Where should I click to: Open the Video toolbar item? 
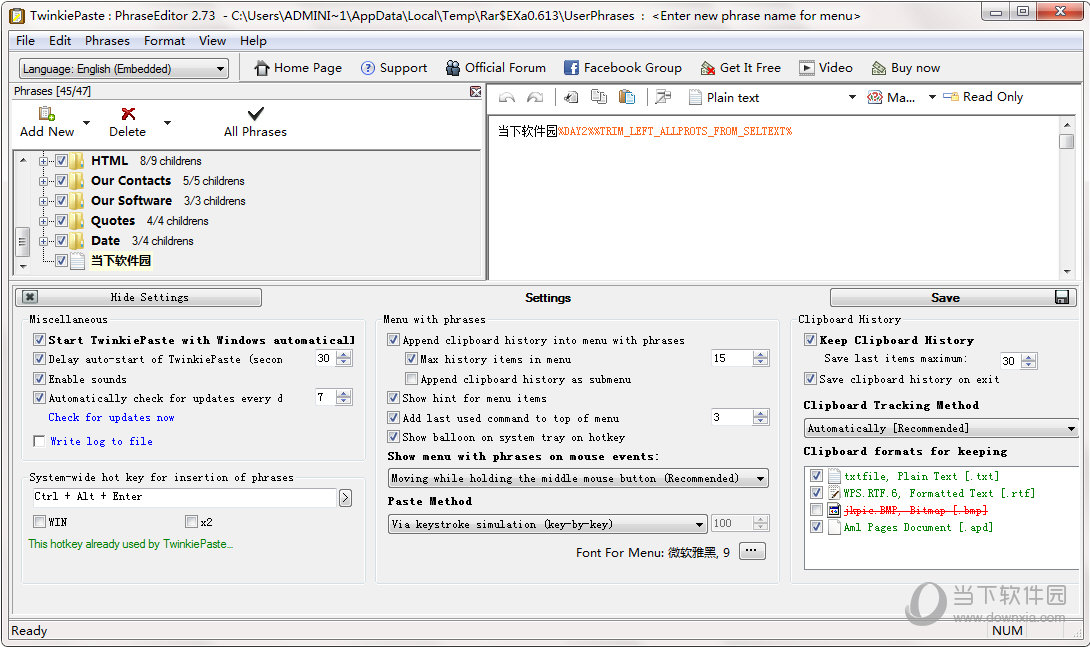pyautogui.click(x=826, y=67)
